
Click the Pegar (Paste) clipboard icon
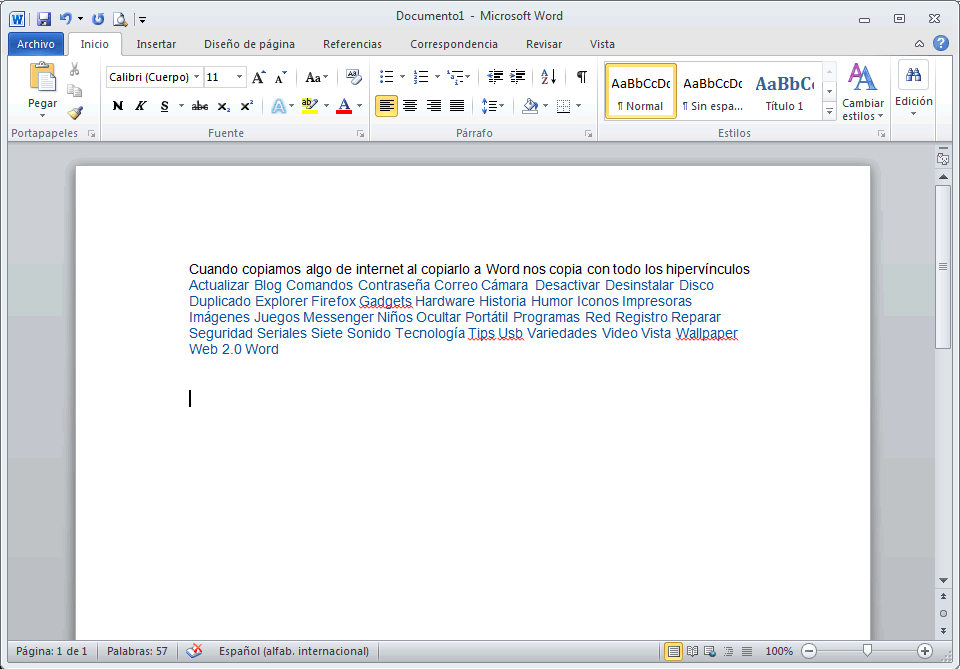[42, 78]
